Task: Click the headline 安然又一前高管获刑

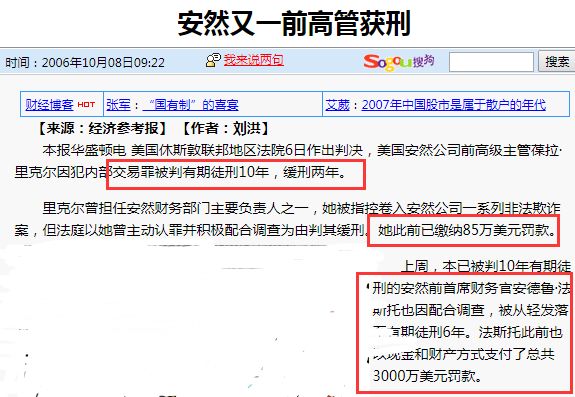Action: point(293,23)
